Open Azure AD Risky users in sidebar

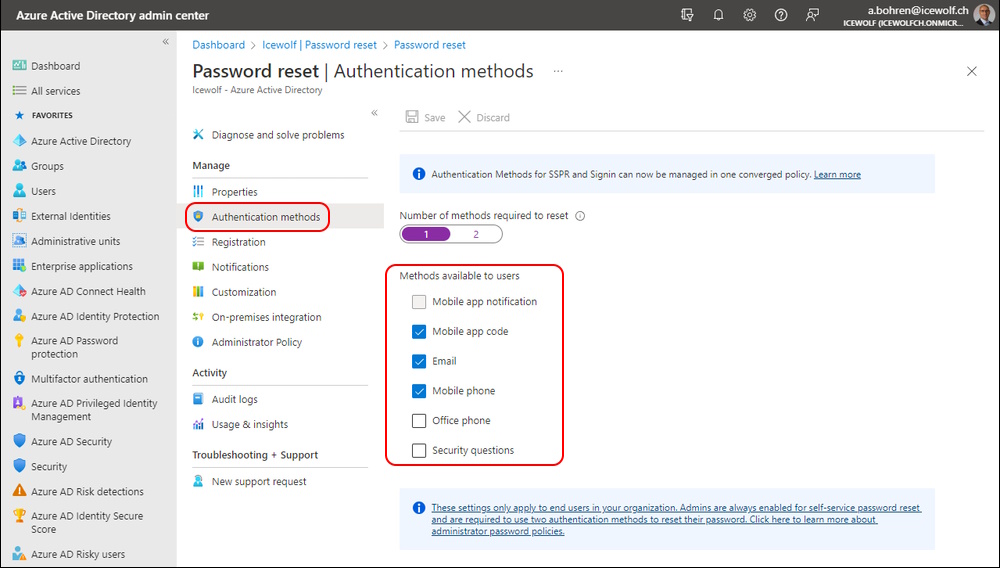[78, 554]
